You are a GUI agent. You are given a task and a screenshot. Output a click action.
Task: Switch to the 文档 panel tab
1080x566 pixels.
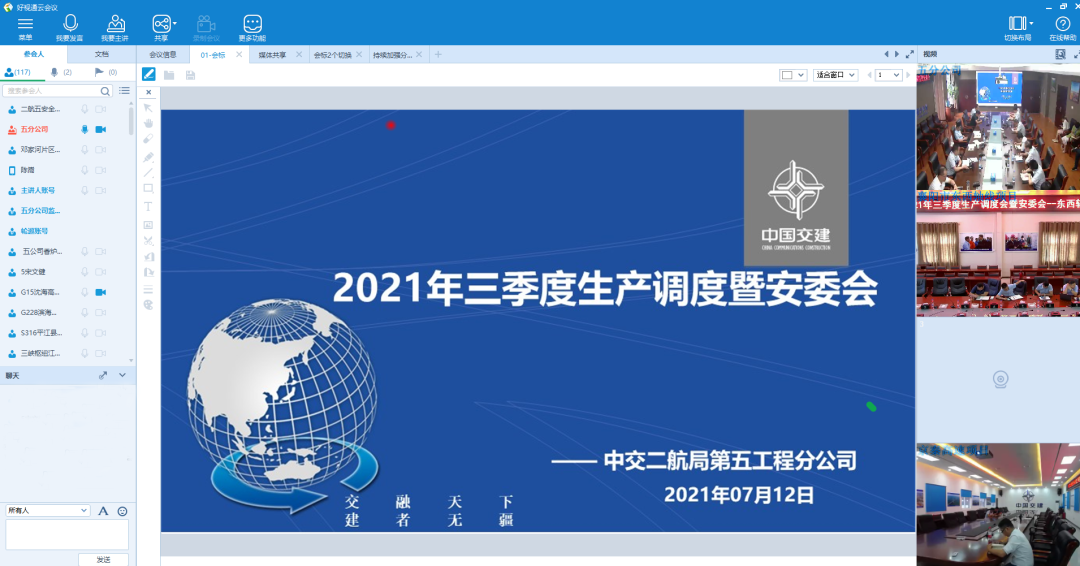(102, 54)
